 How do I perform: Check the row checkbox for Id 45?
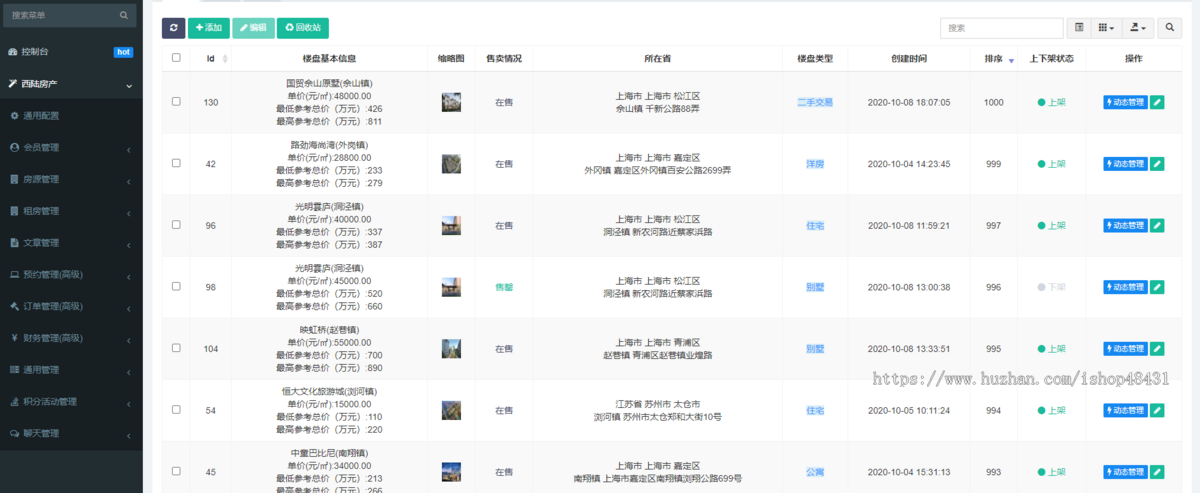tap(176, 472)
